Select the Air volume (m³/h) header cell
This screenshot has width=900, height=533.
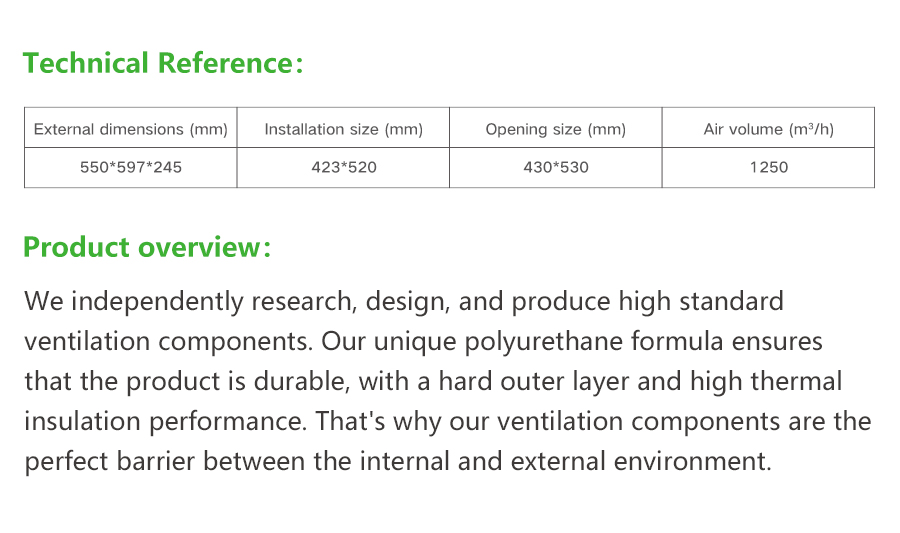click(769, 127)
